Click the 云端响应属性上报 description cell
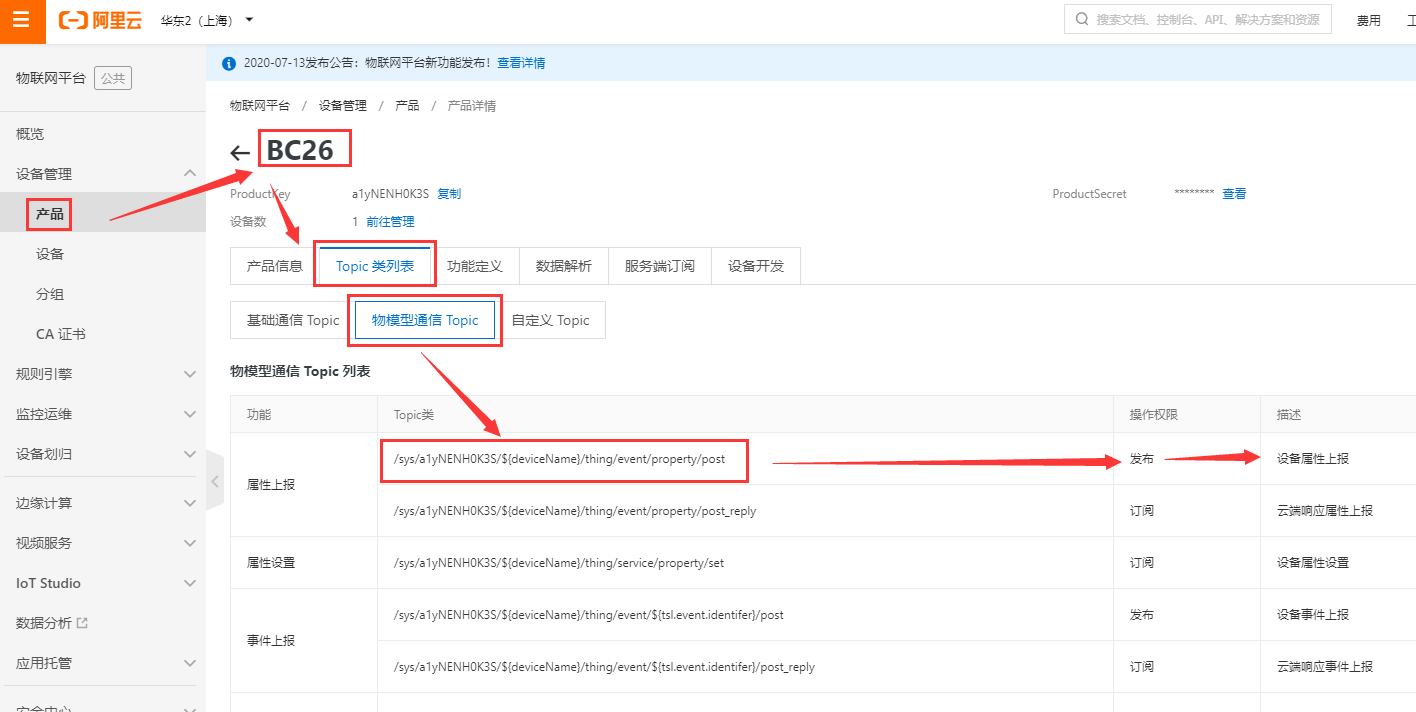Viewport: 1416px width, 712px height. click(x=1338, y=511)
